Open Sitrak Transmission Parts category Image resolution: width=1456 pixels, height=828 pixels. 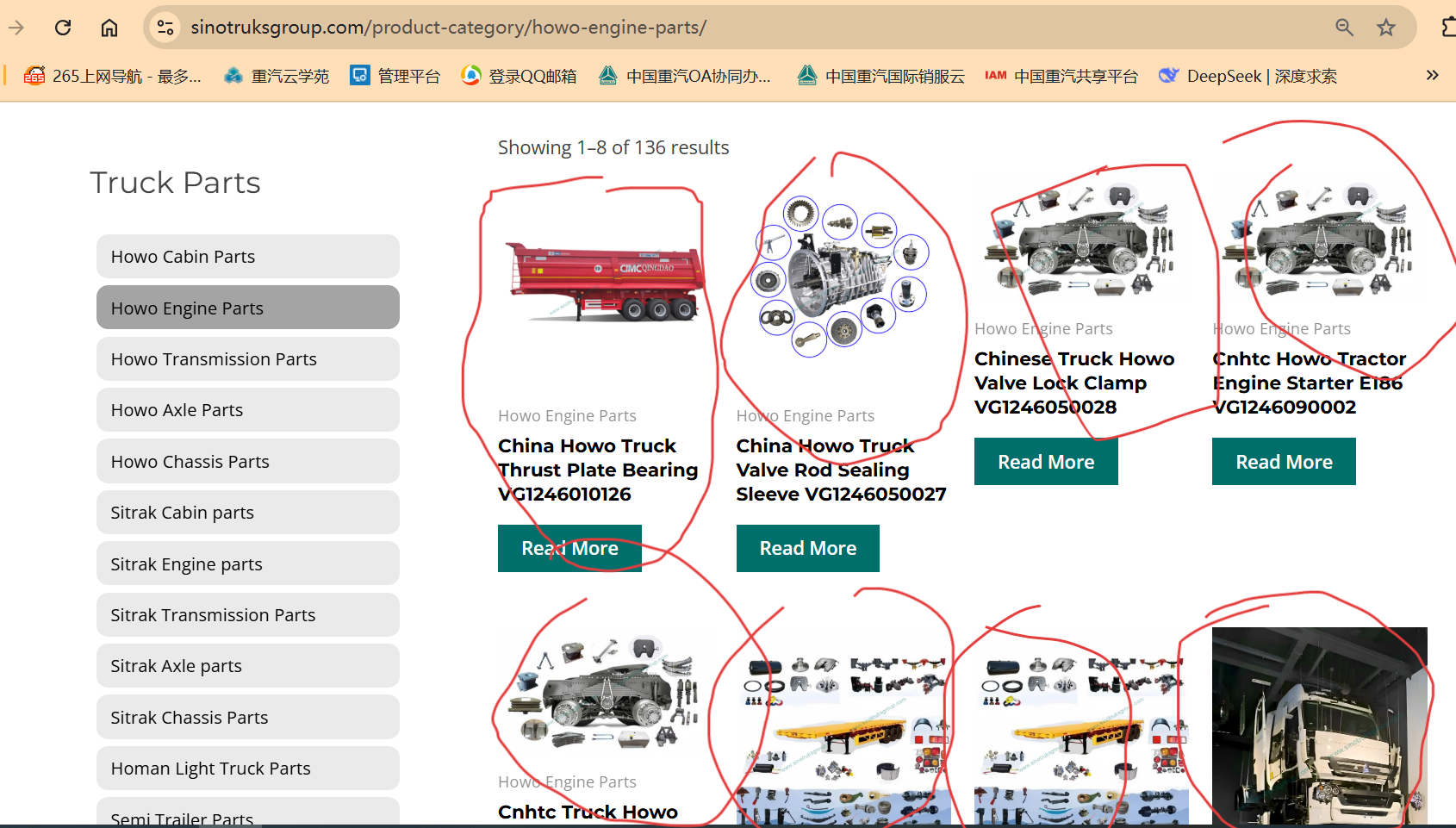pos(248,615)
